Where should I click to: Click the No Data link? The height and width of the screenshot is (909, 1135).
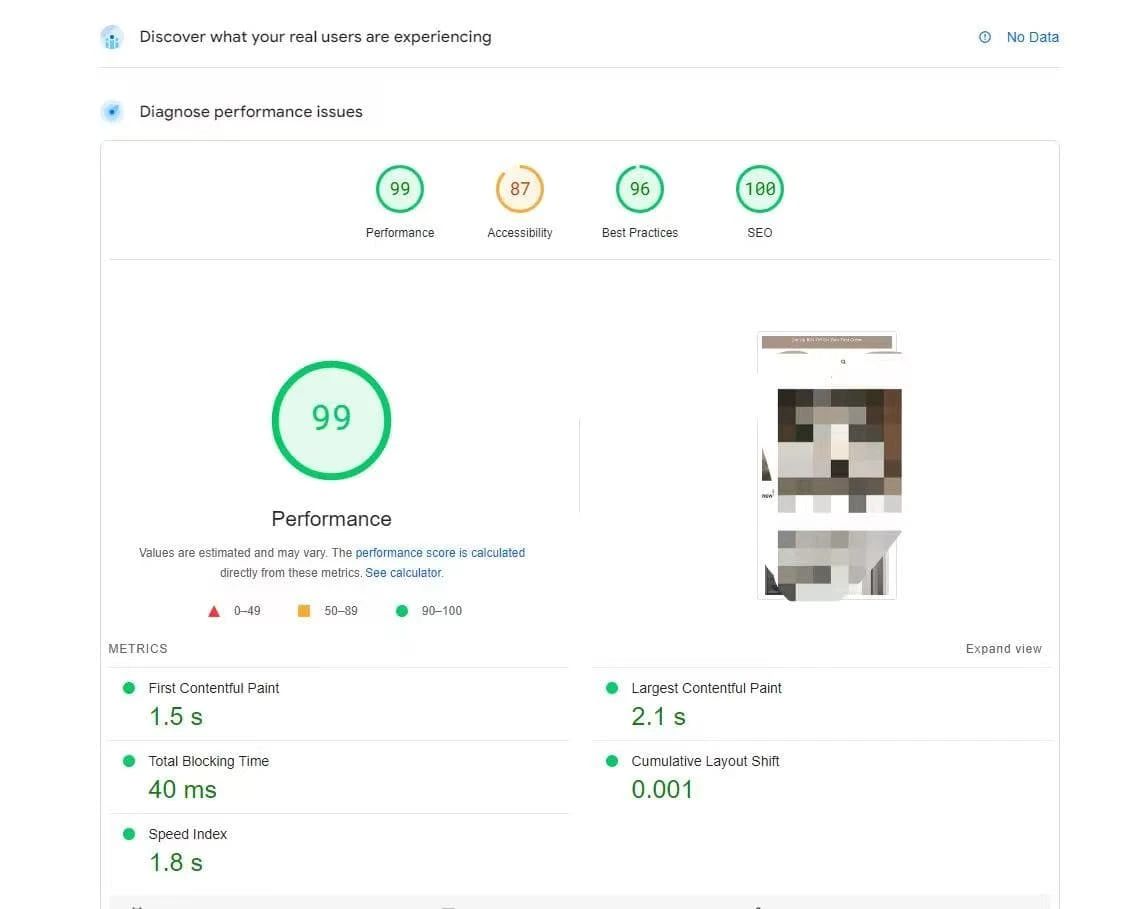point(1032,37)
